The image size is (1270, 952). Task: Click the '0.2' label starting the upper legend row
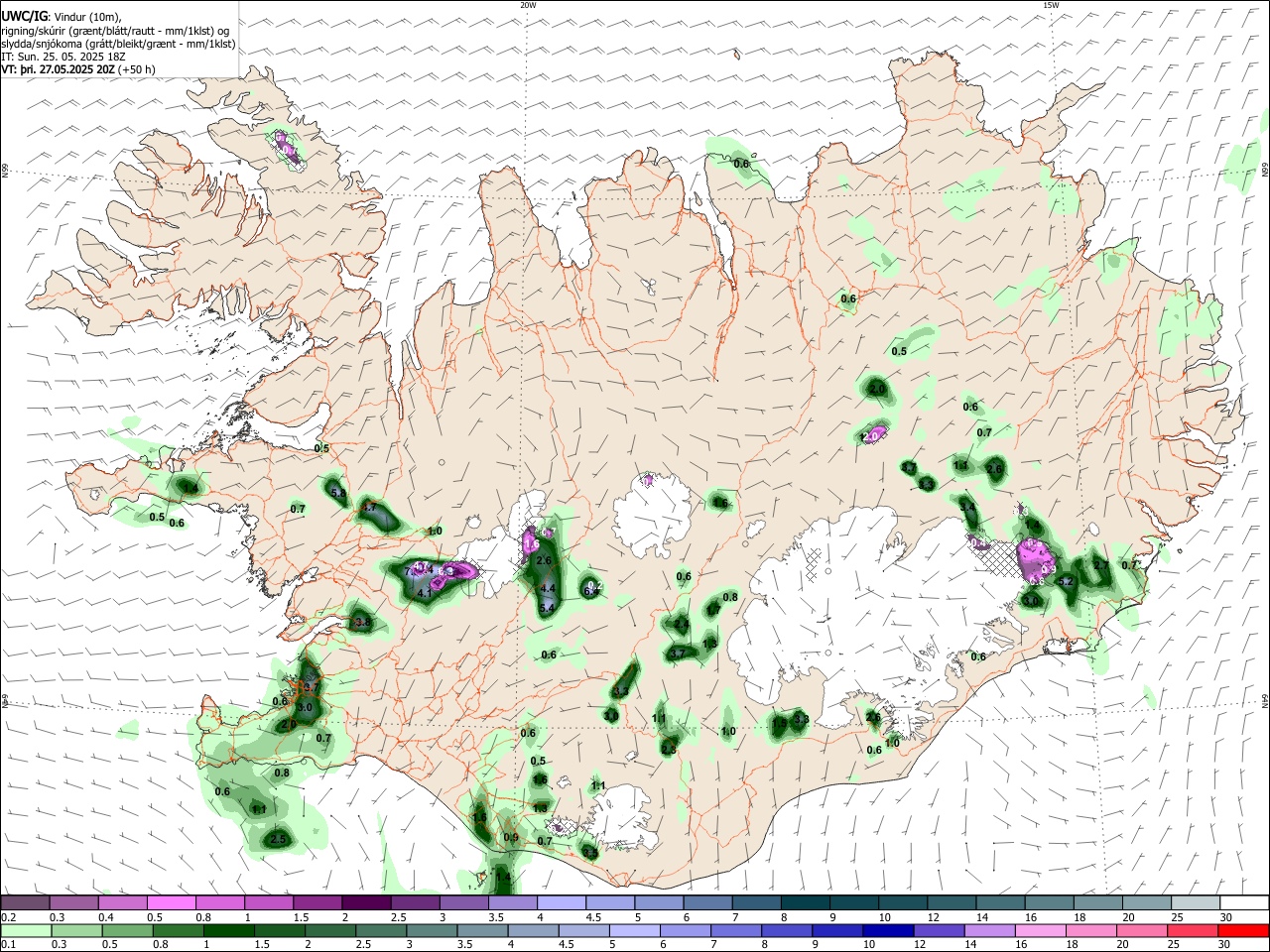9,917
